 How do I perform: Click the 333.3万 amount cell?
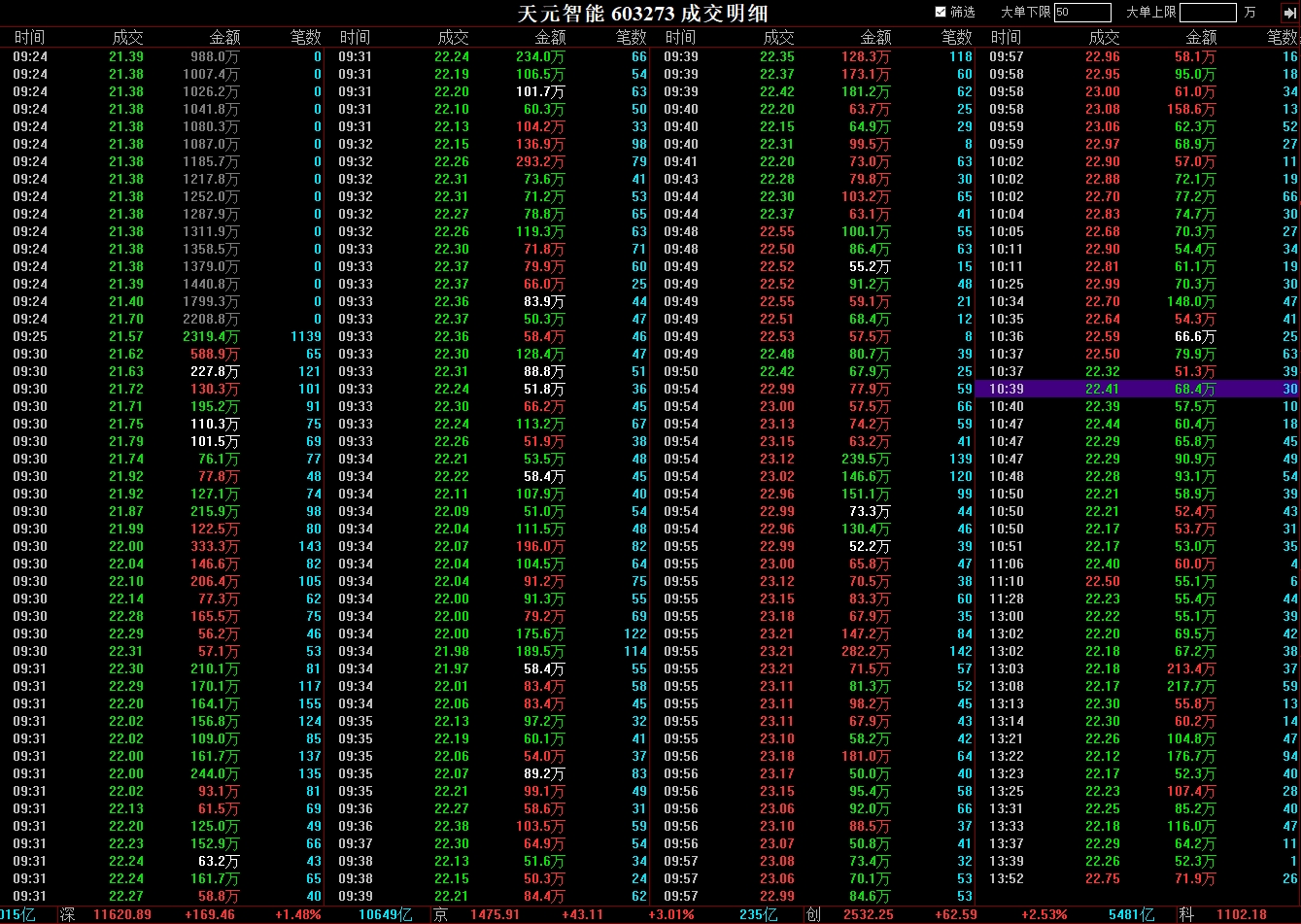[215, 546]
